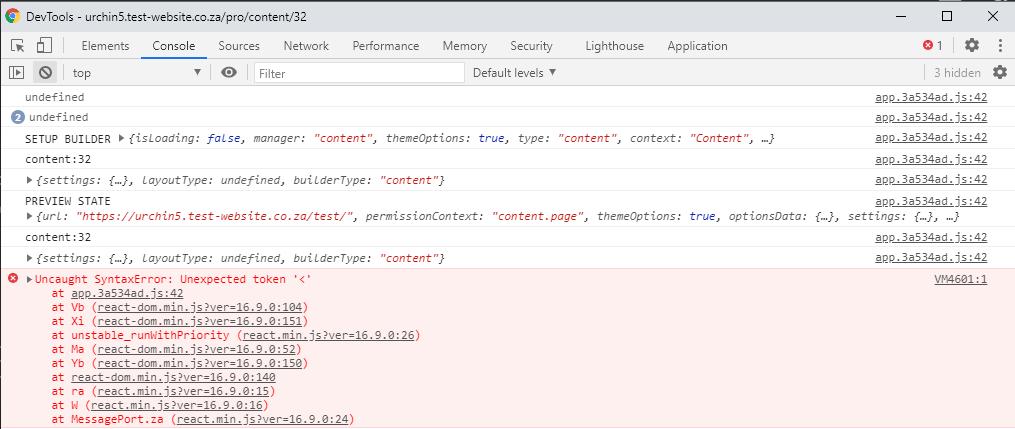This screenshot has height=429, width=1015.
Task: Open the Lighthouse tab
Action: (x=614, y=46)
